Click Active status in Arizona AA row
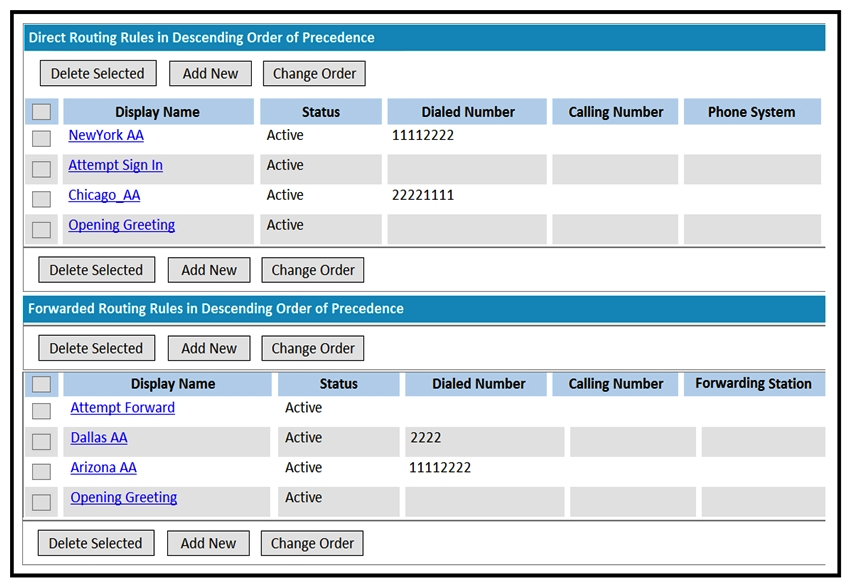Viewport: 850px width, 587px height. (x=304, y=467)
